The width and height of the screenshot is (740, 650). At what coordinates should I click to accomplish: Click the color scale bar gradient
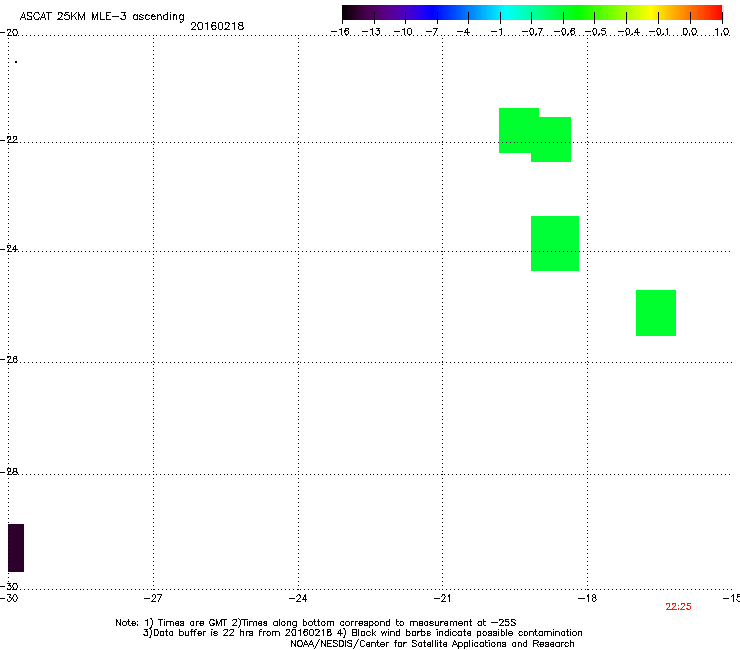pyautogui.click(x=532, y=13)
